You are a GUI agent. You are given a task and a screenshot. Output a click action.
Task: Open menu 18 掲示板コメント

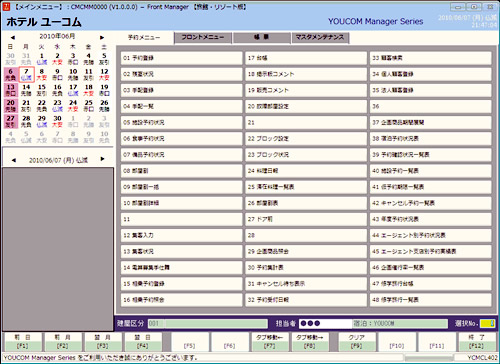pyautogui.click(x=306, y=74)
